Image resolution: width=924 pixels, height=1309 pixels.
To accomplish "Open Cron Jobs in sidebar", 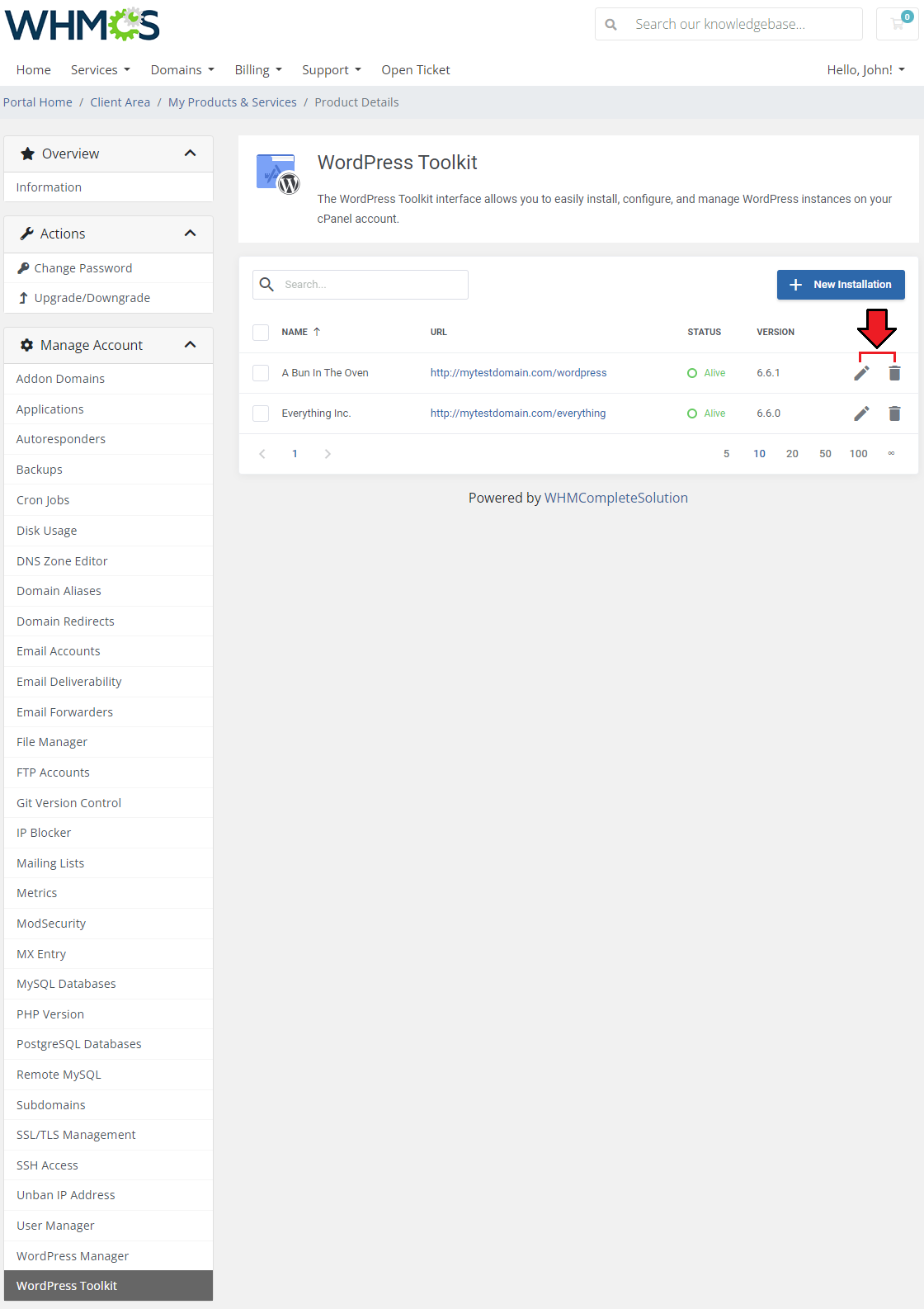I will [109, 500].
